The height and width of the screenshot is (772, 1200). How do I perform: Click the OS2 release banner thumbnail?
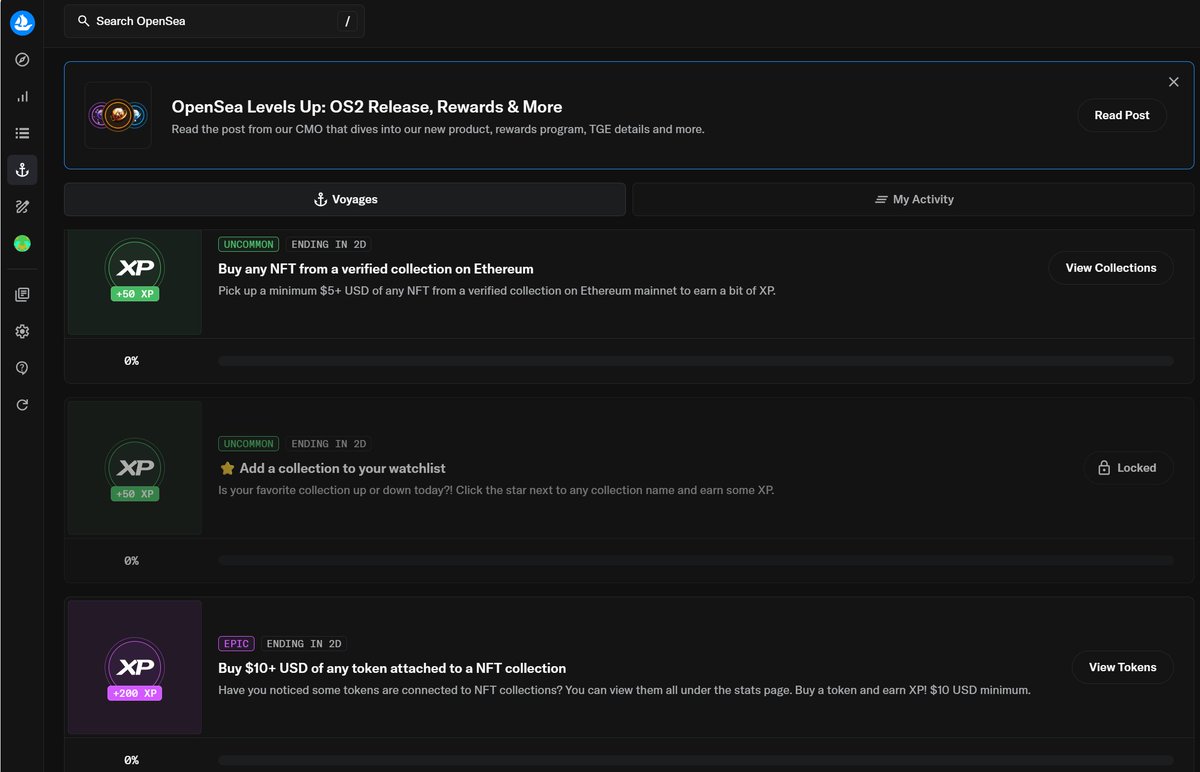click(118, 115)
